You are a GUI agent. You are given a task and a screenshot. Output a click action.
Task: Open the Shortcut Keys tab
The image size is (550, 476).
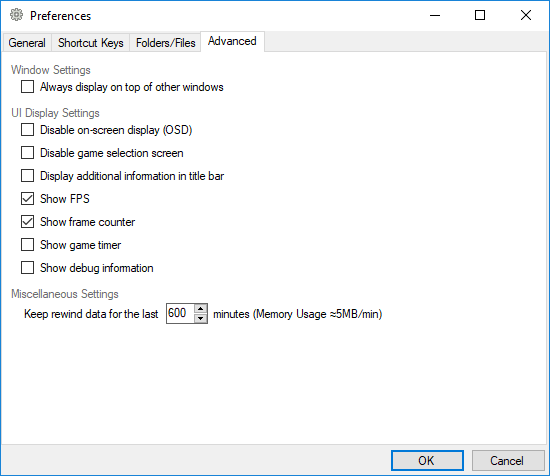point(90,43)
